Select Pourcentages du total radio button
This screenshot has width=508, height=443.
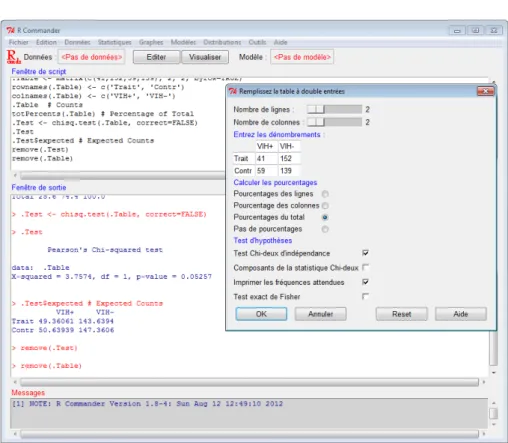coord(325,217)
